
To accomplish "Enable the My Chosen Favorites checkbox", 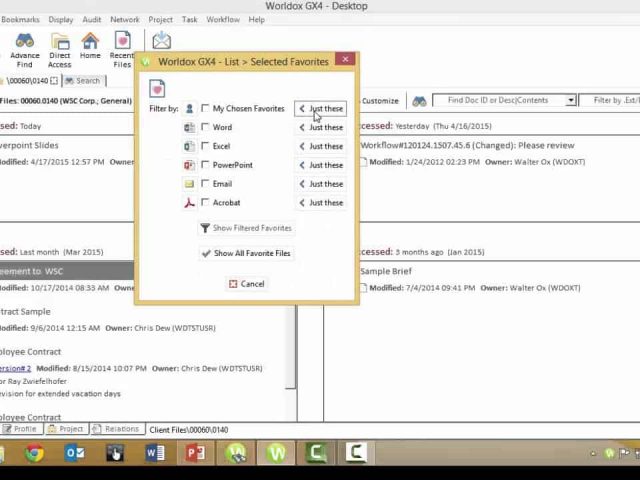I will coord(205,108).
